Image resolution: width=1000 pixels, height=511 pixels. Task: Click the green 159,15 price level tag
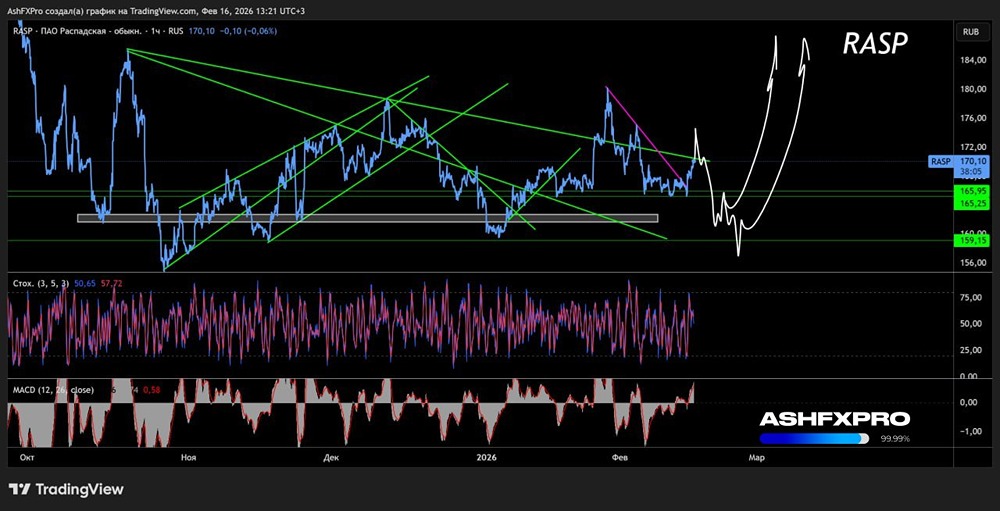(x=970, y=241)
